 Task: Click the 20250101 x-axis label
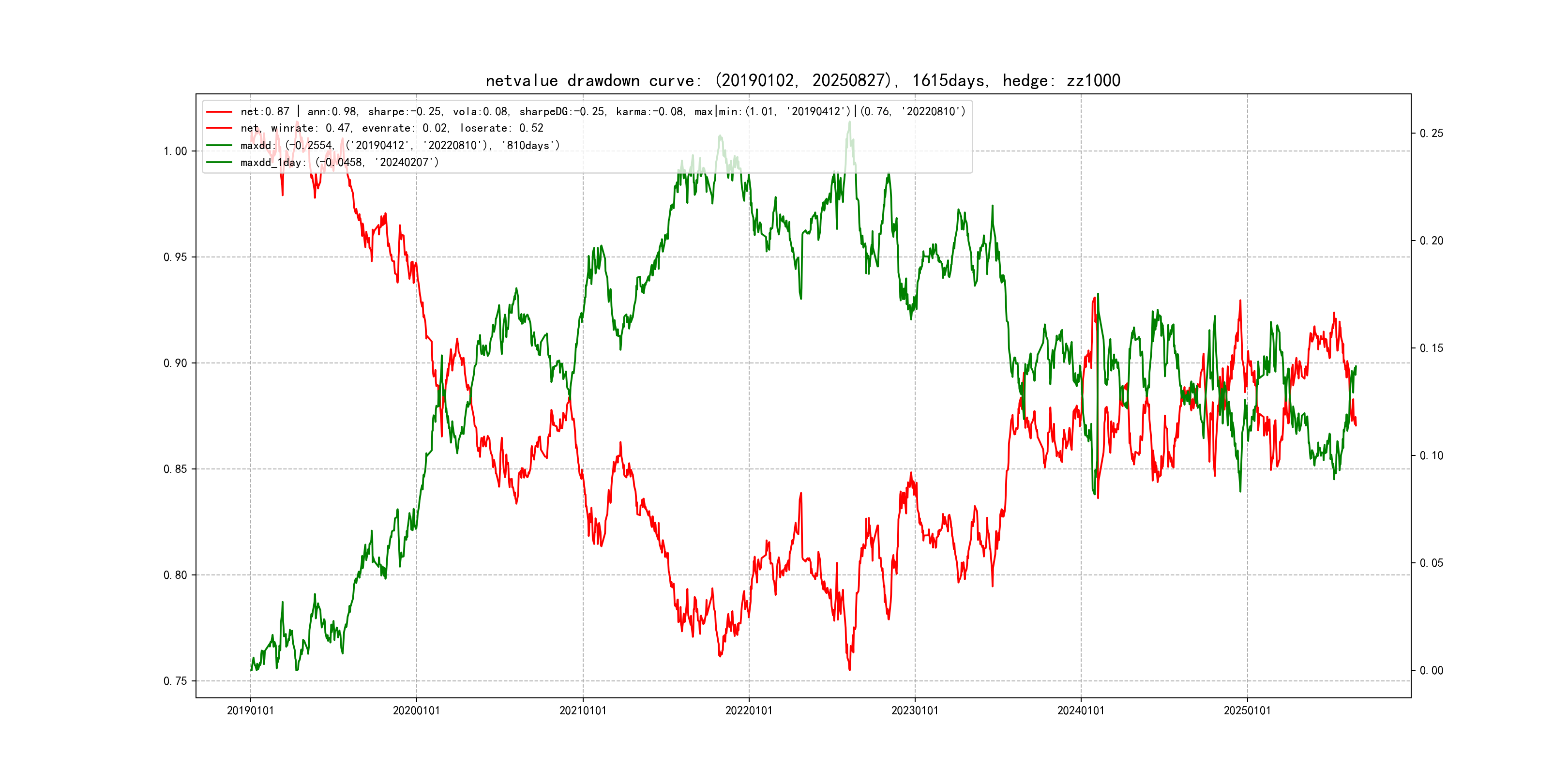[x=1247, y=710]
